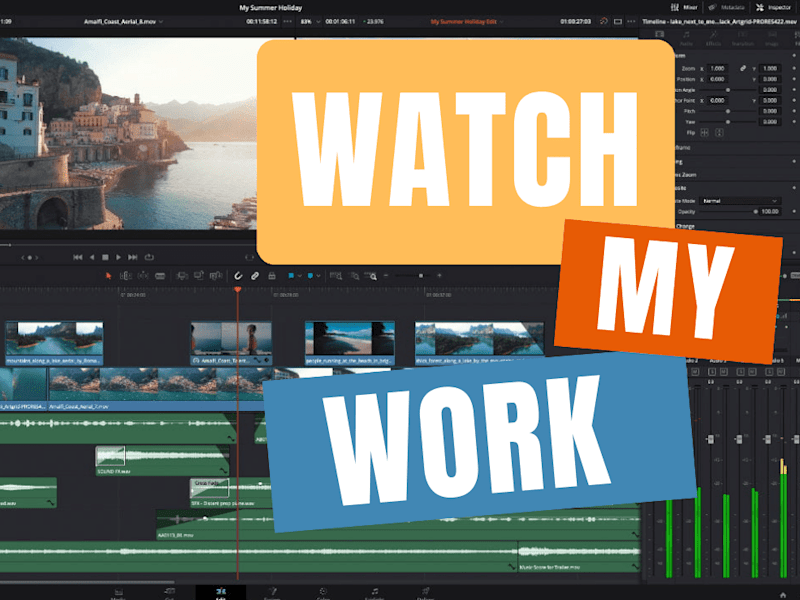This screenshot has height=600, width=800.
Task: Open the Inspector panel
Action: coord(773,7)
